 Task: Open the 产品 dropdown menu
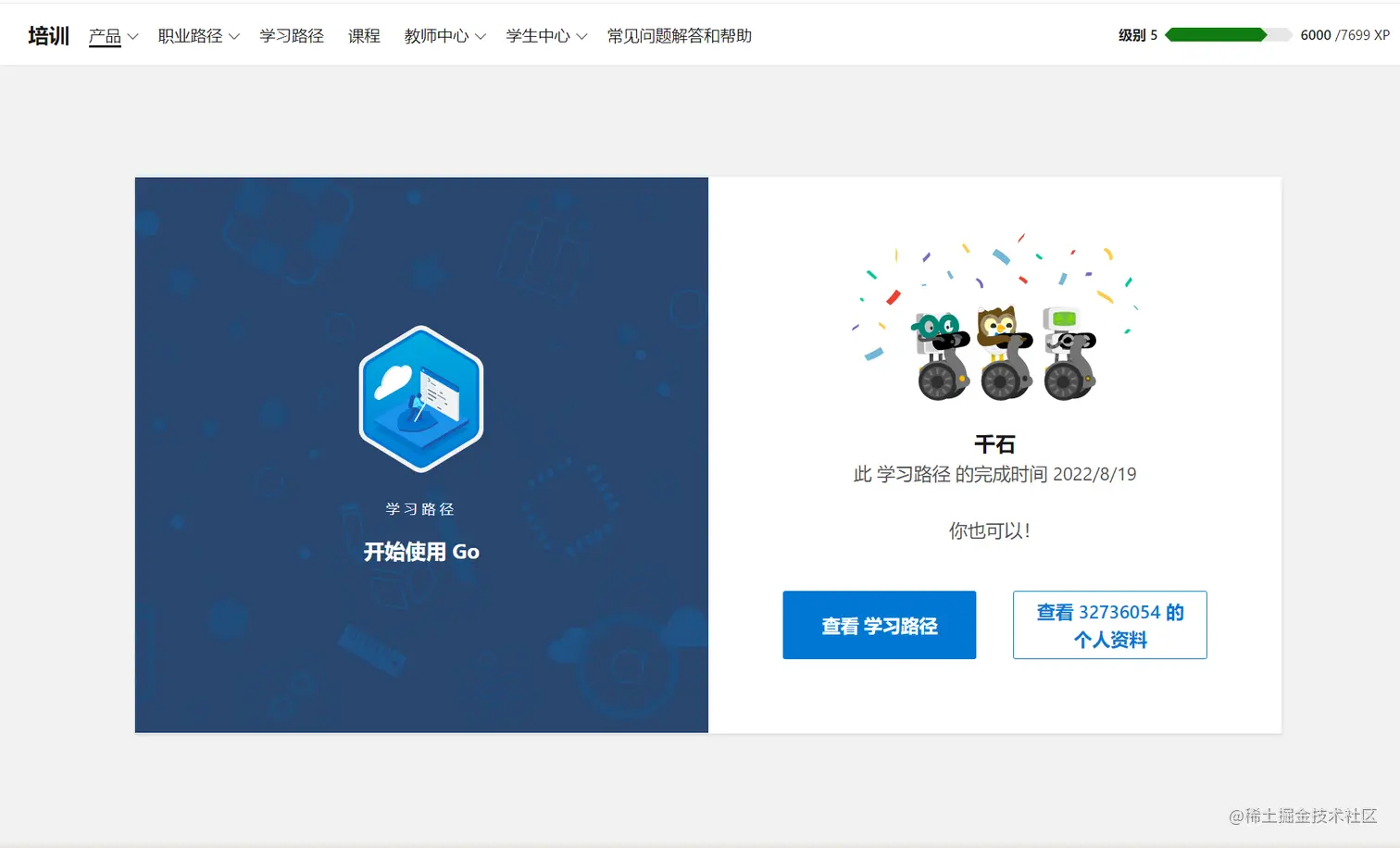(x=113, y=36)
